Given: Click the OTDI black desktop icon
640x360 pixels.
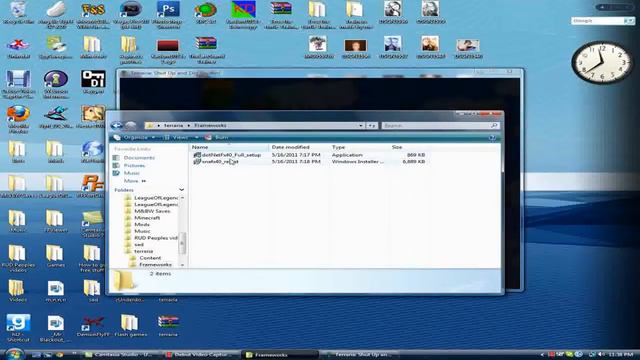Looking at the screenshot, I should point(93,82).
